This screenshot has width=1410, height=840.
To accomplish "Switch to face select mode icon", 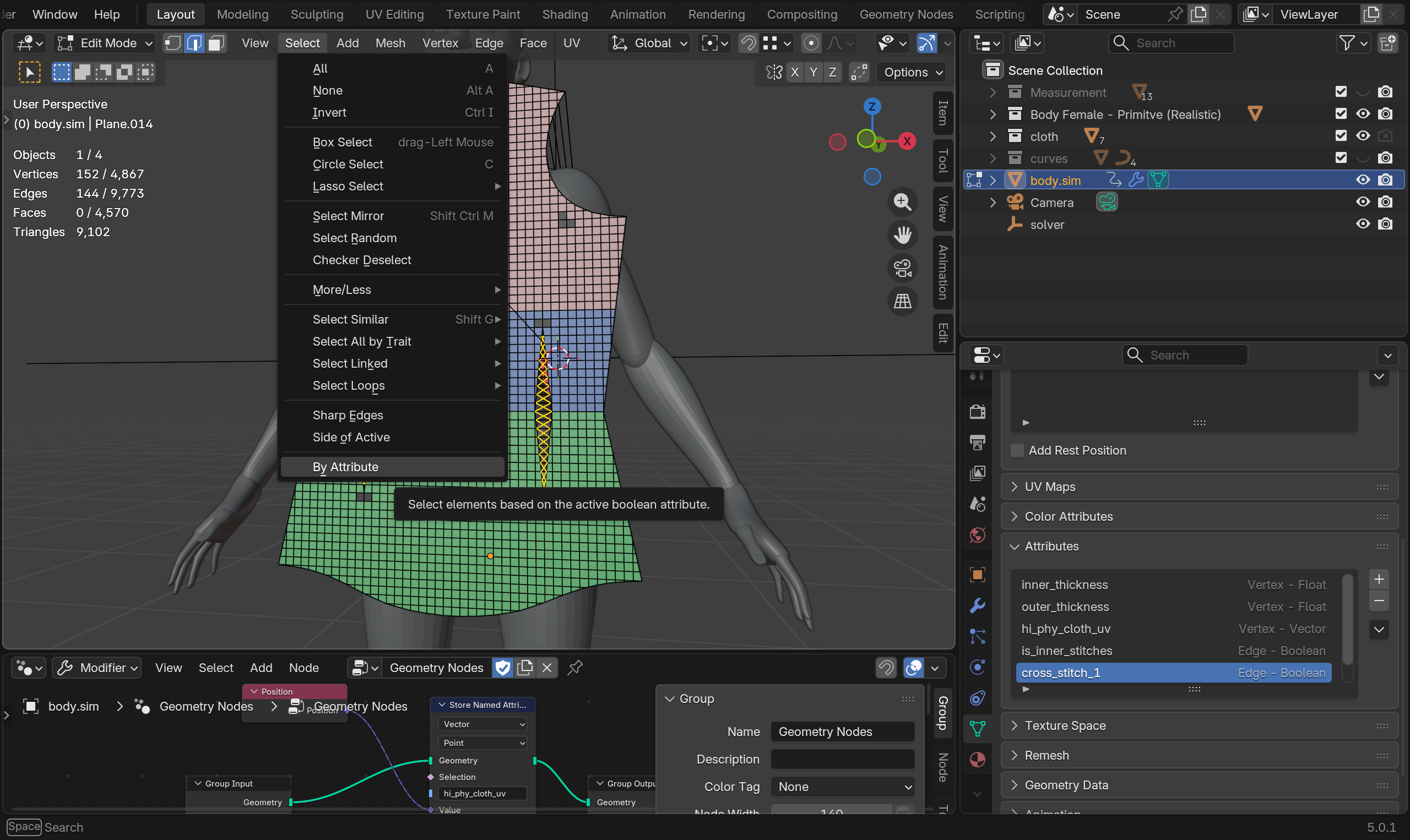I will click(x=216, y=43).
